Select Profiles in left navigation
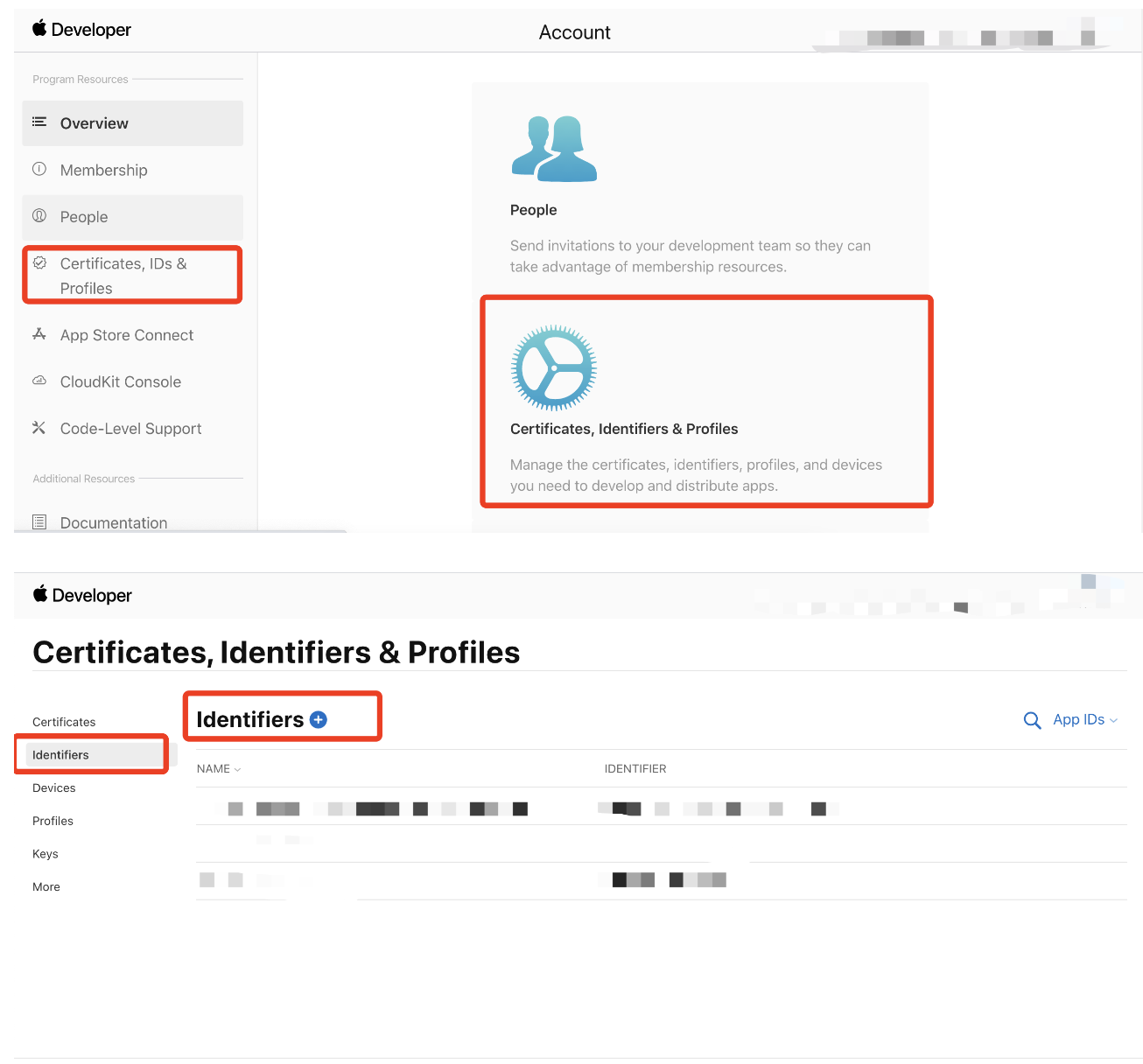 click(53, 821)
